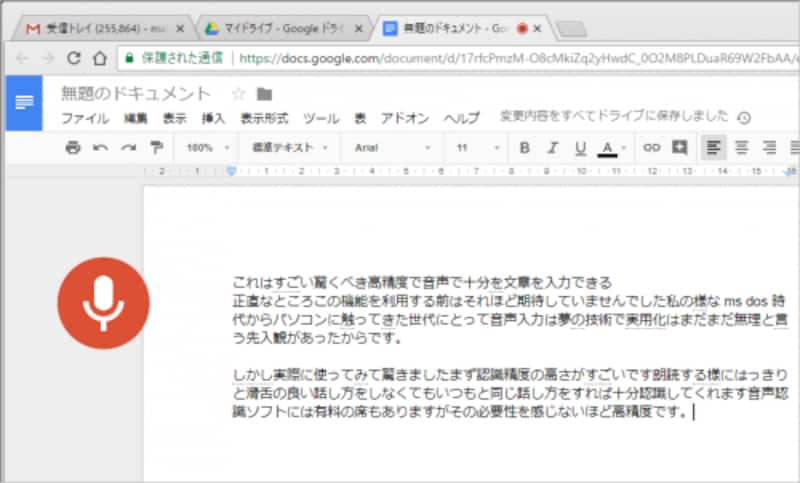Viewport: 800px width, 483px height.
Task: Click the saved-to-Drive status text
Action: [614, 116]
